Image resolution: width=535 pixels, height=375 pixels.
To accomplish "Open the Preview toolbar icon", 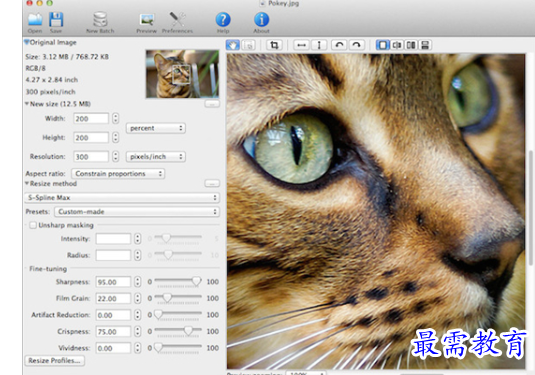I will tap(147, 19).
